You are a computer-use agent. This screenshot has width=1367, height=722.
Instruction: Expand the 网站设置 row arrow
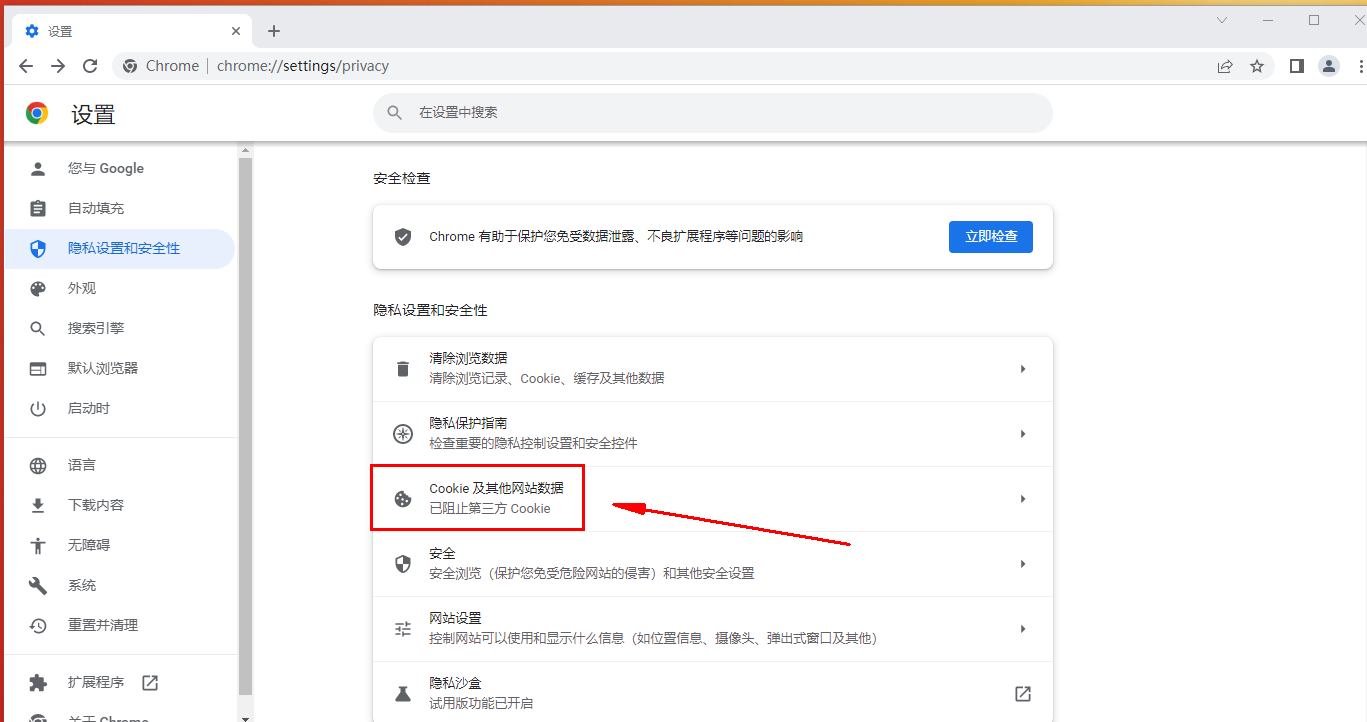point(1022,629)
